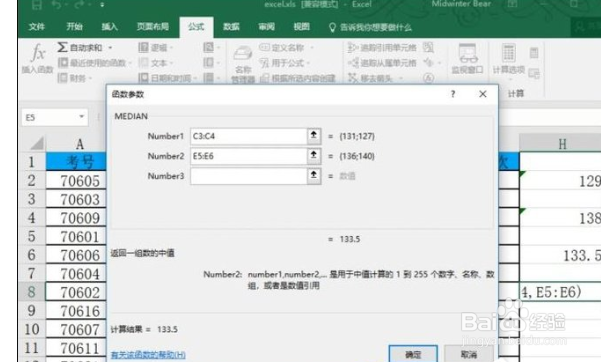Select row 8 header
The height and width of the screenshot is (362, 601).
(x=32, y=292)
